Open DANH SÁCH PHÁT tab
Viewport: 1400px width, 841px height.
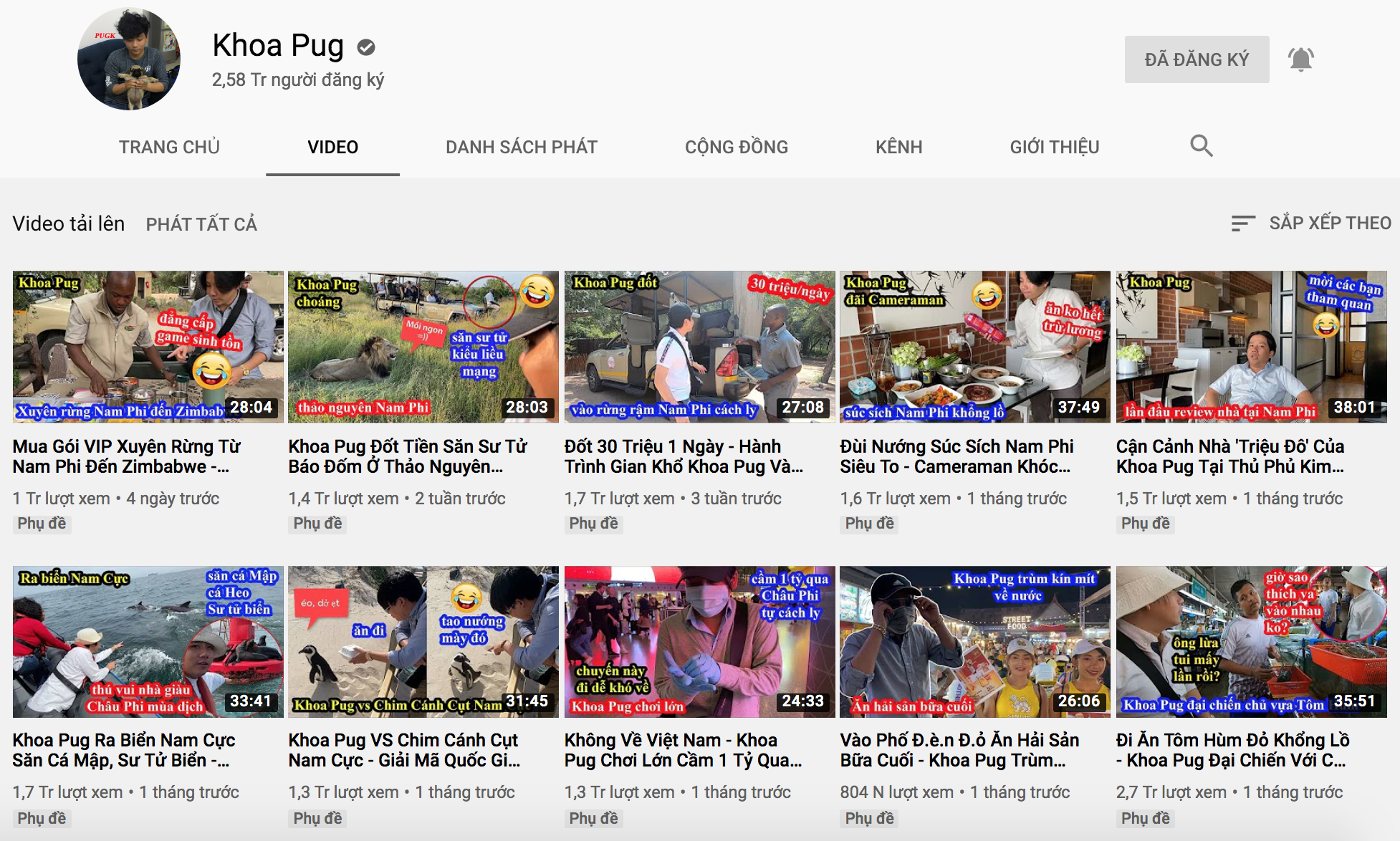522,147
